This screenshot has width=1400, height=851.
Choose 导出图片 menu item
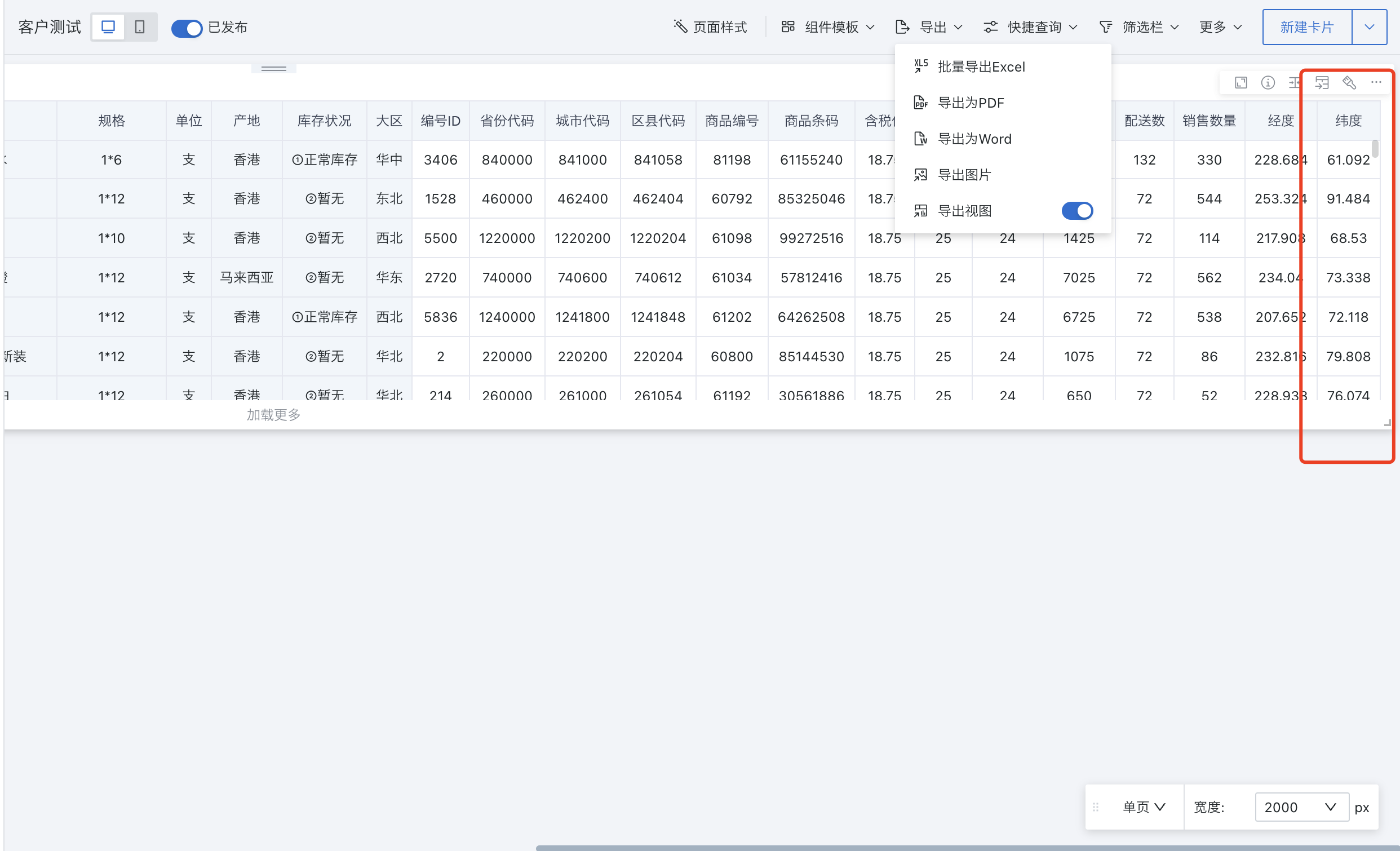[x=1003, y=174]
